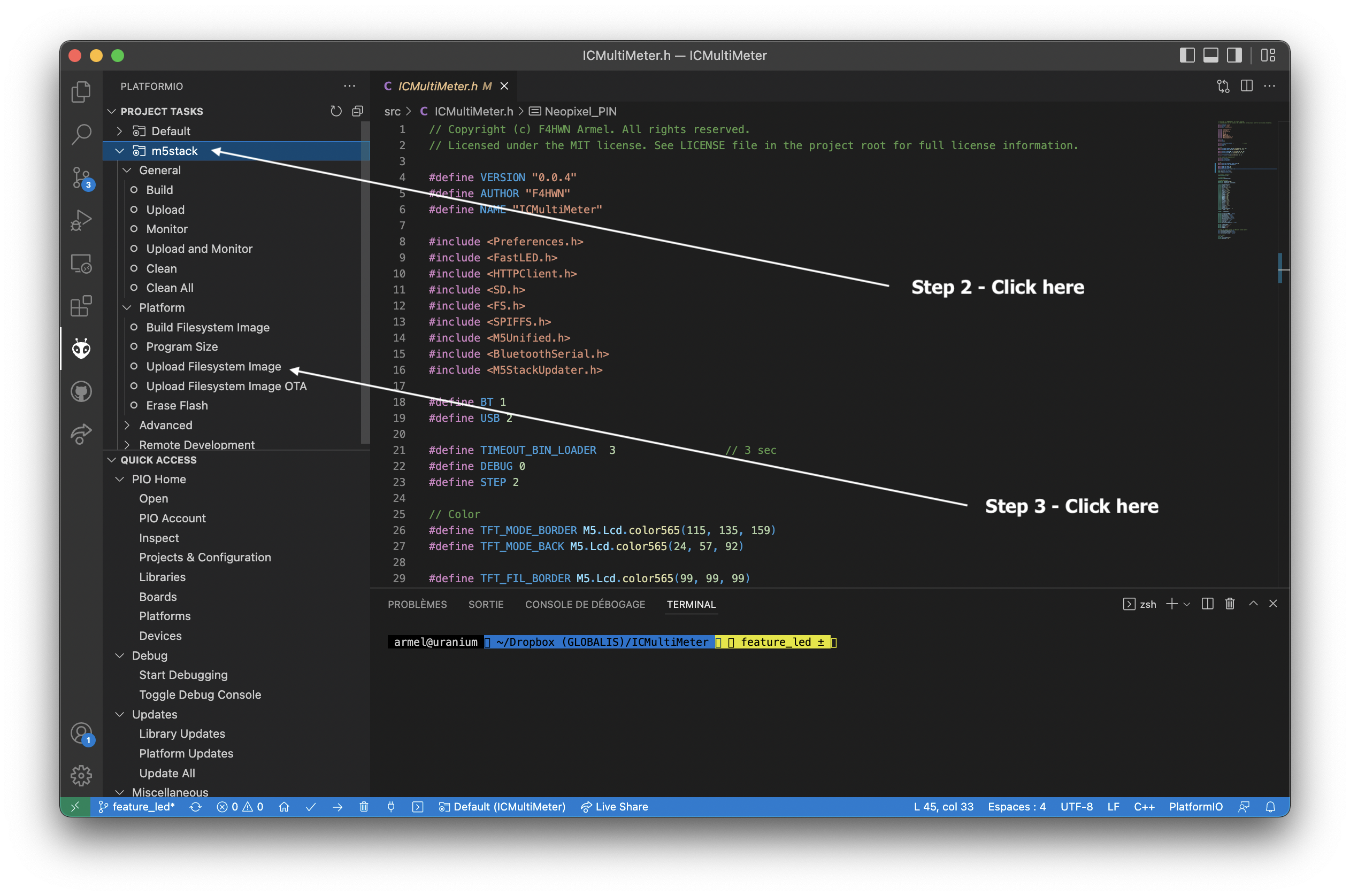Close the ICMultiMeter.h tab
The width and height of the screenshot is (1350, 896).
click(504, 86)
